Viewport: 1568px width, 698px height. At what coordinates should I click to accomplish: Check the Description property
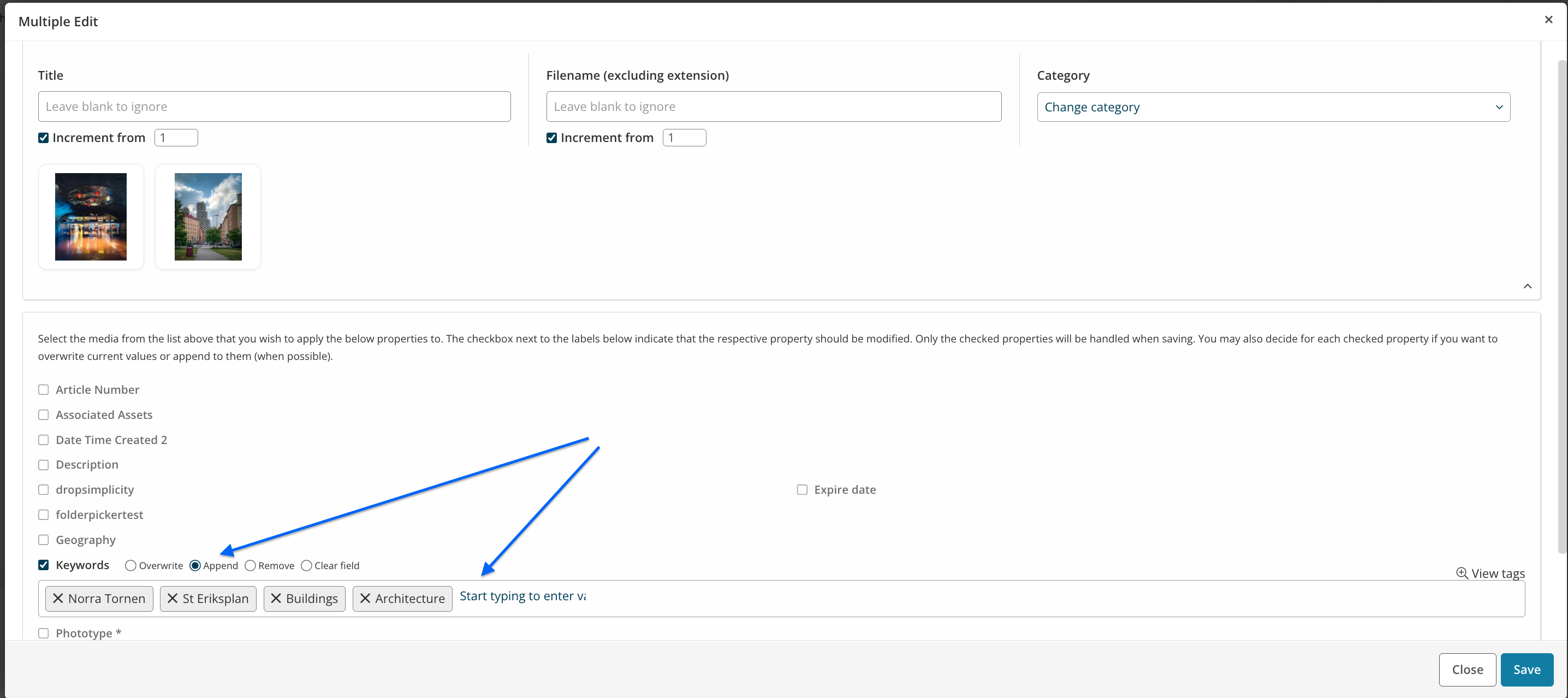[43, 465]
